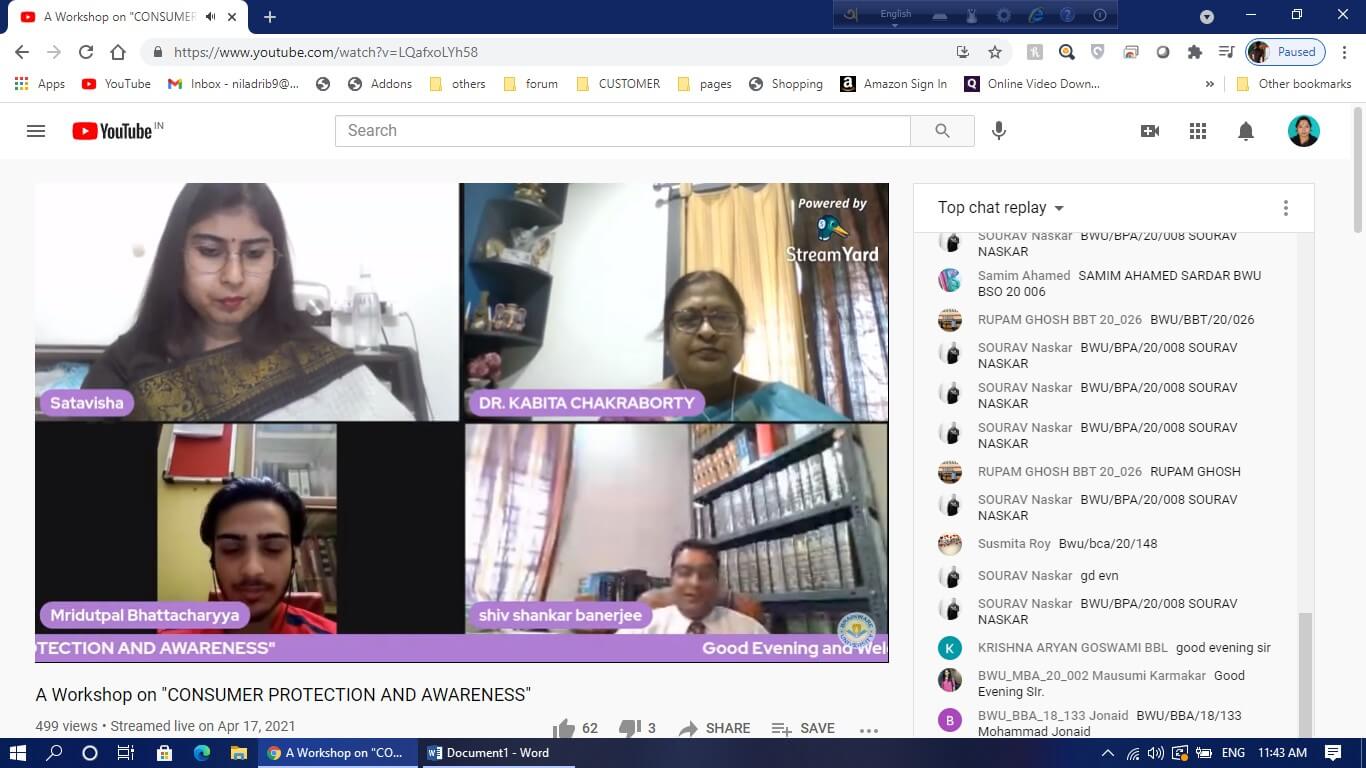Open the YouTube hamburger guide menu
1366x768 pixels.
pos(36,131)
